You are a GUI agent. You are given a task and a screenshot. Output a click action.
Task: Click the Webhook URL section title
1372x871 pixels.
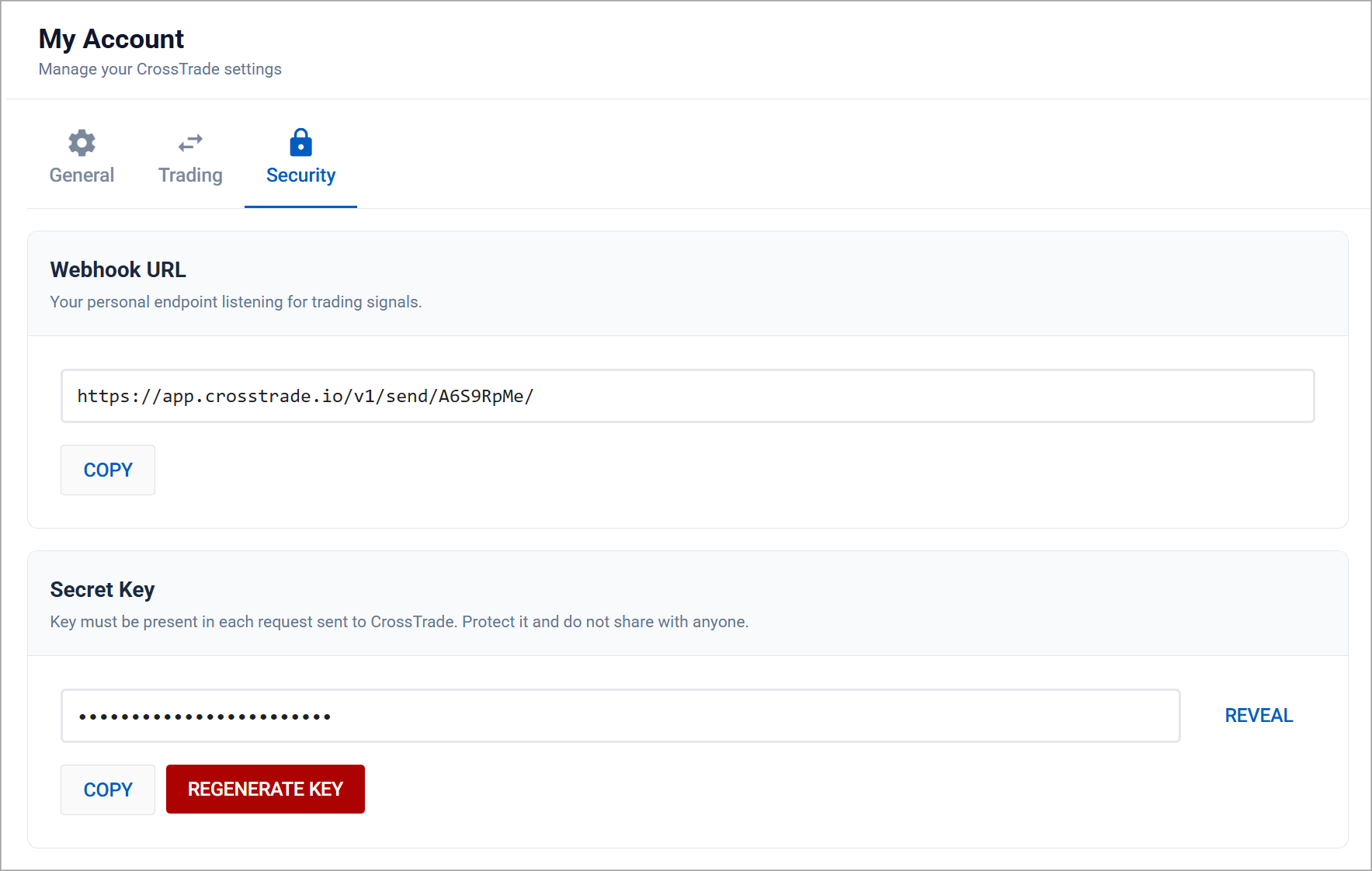[x=117, y=269]
